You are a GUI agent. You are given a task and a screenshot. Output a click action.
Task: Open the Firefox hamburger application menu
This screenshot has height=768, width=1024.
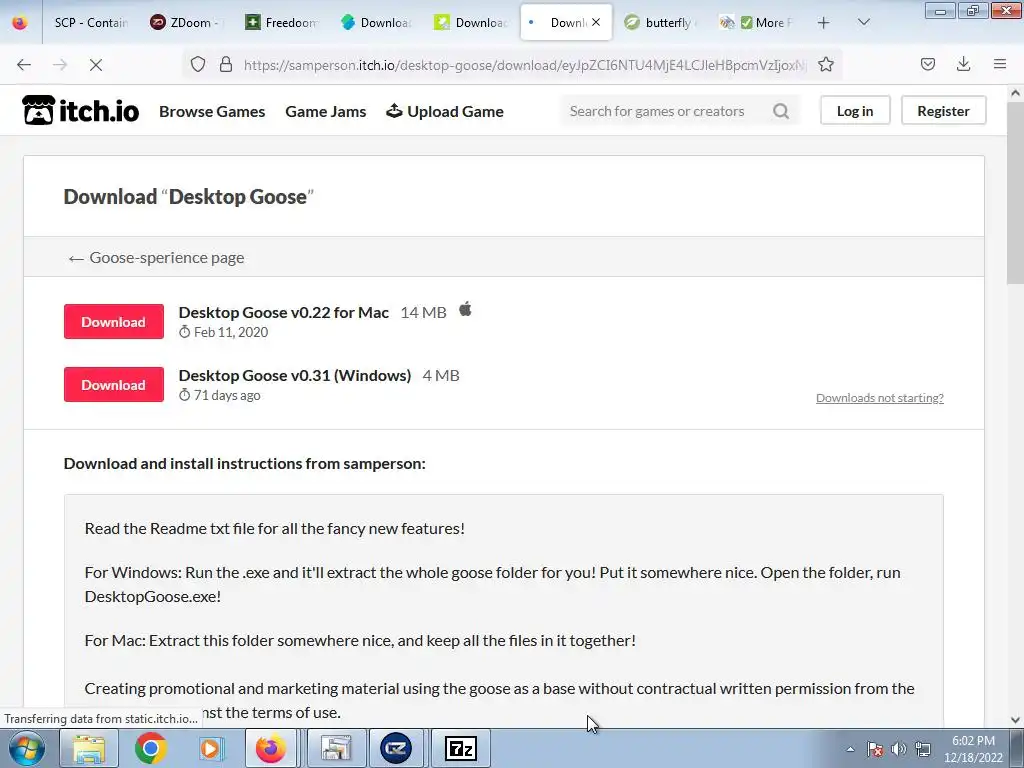coord(999,64)
